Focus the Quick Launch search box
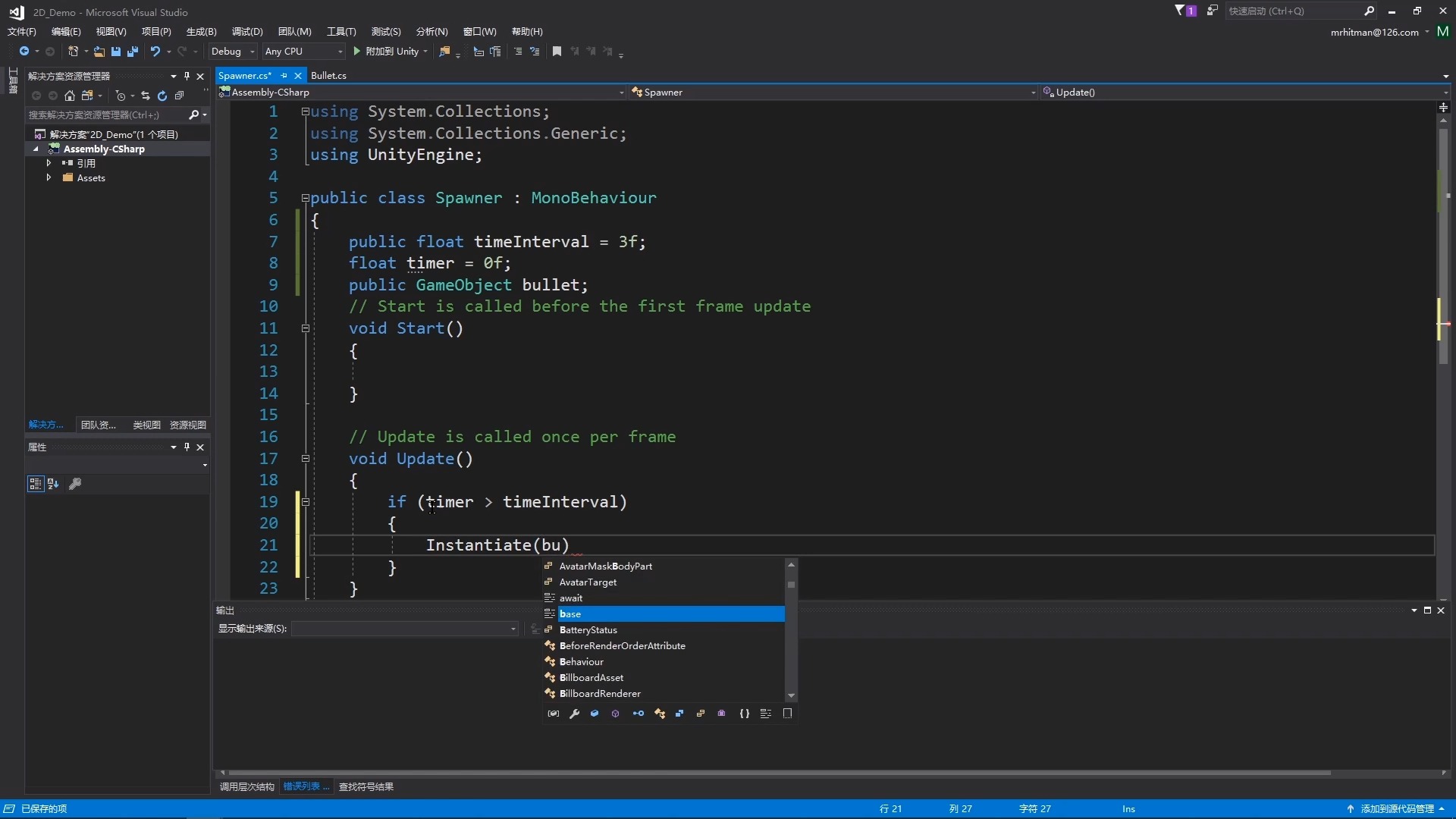The height and width of the screenshot is (819, 1456). pos(1301,11)
